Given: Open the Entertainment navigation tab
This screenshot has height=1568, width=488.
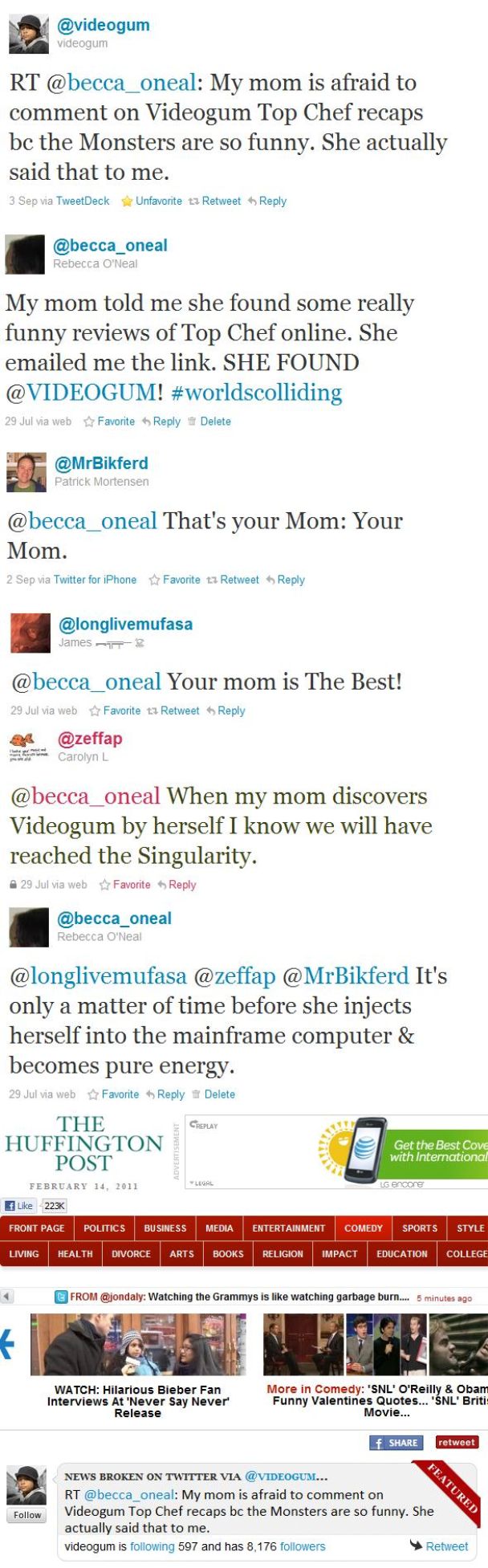Looking at the screenshot, I should (x=288, y=1228).
